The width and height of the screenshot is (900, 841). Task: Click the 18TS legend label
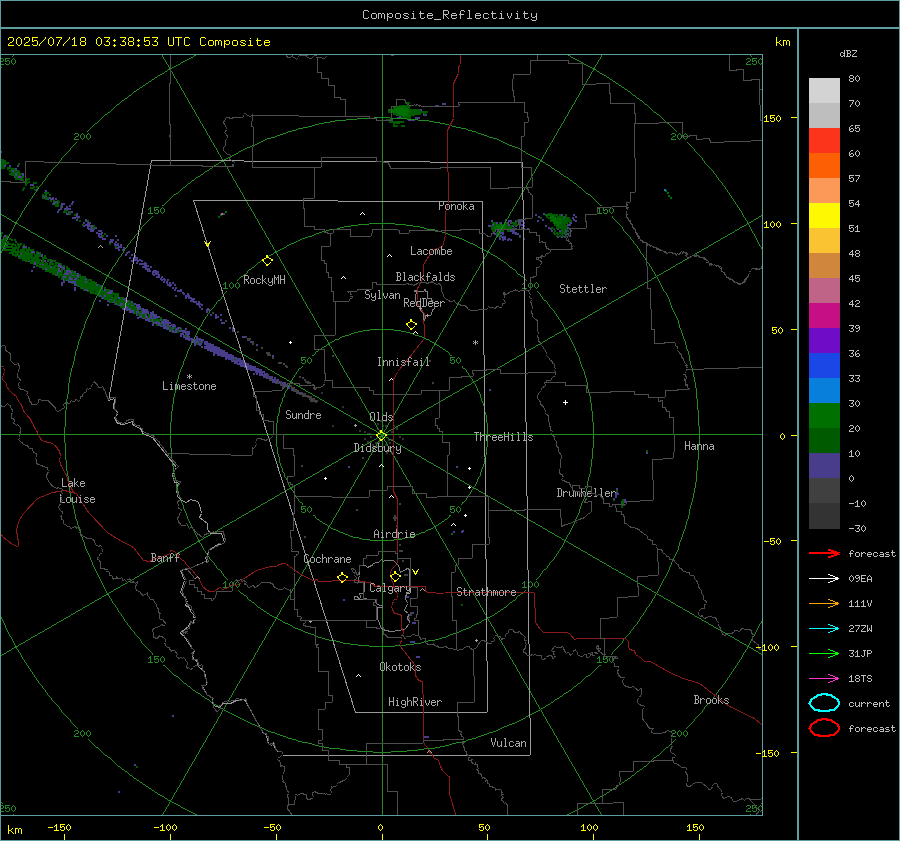(860, 679)
